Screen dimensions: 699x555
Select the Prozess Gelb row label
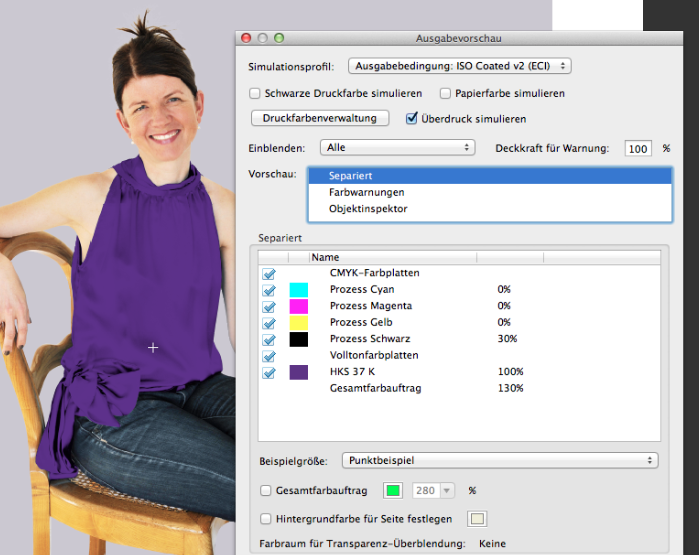tap(361, 322)
